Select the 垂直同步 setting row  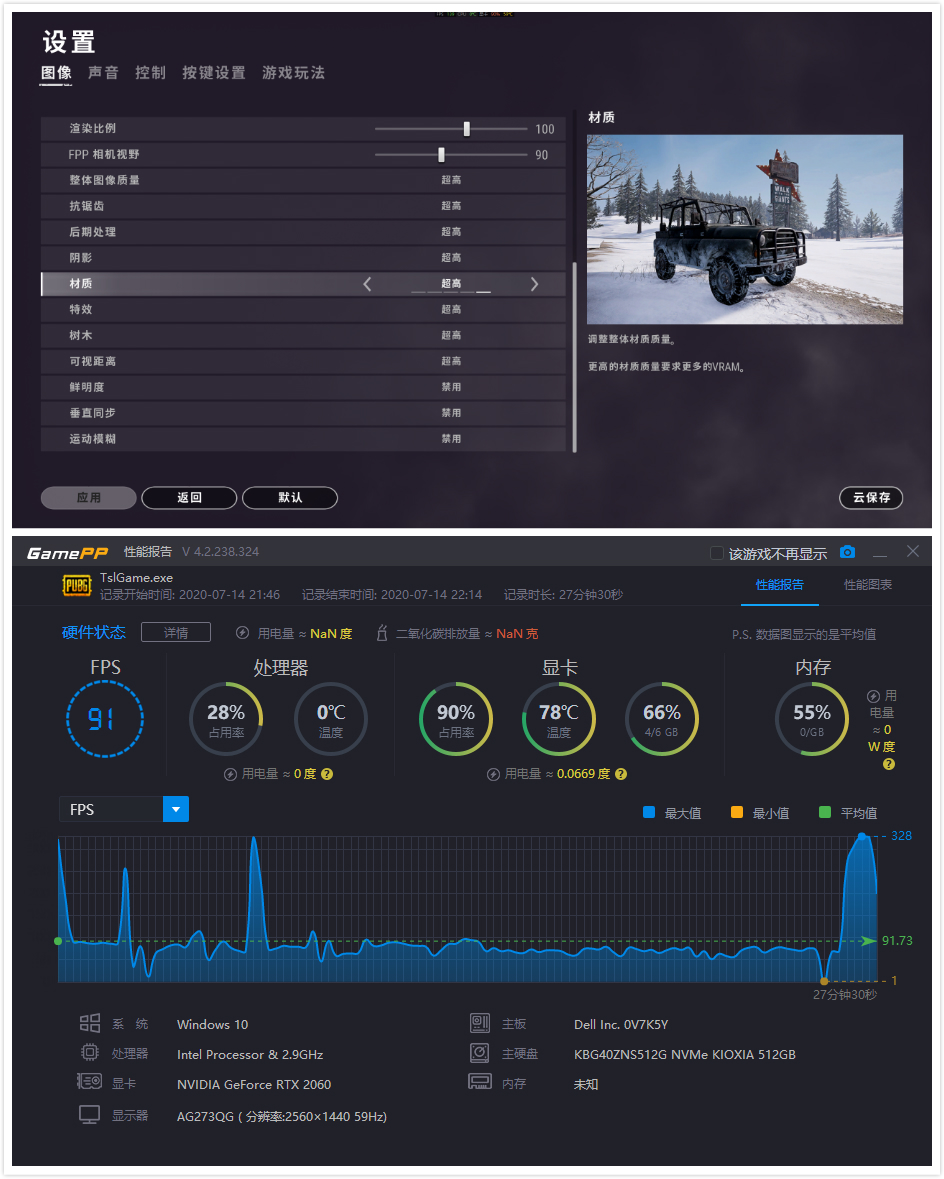[303, 413]
